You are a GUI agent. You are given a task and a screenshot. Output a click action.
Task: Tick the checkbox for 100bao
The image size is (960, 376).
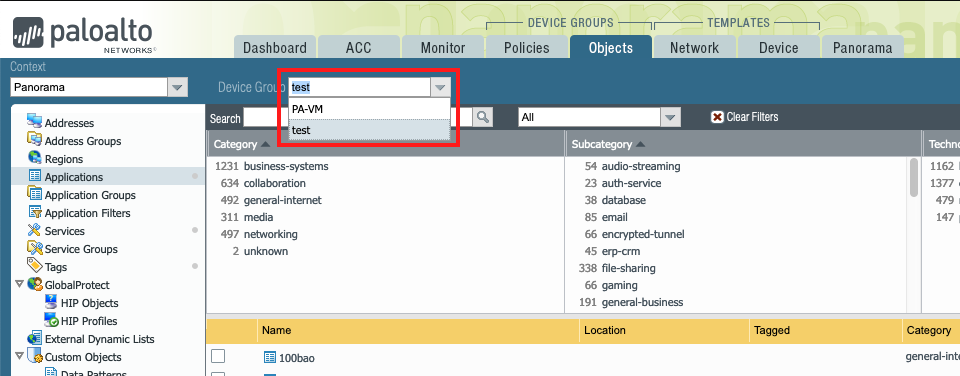218,356
